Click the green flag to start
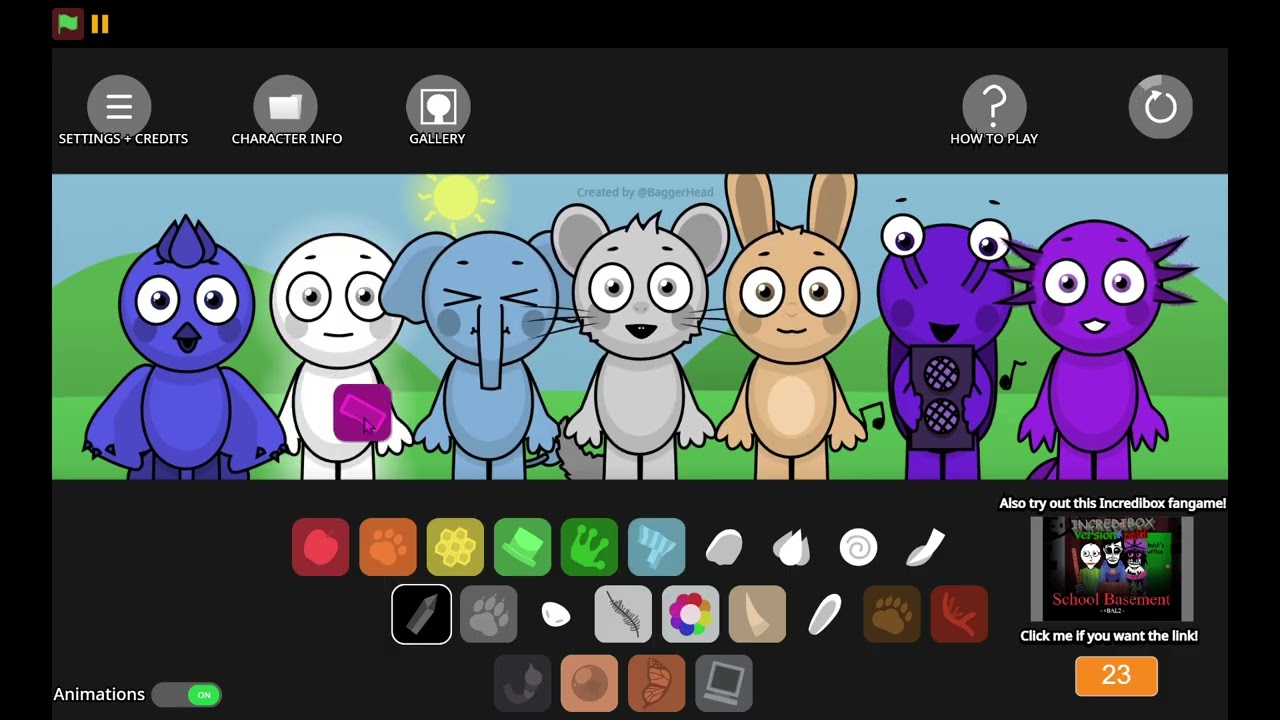 [68, 24]
